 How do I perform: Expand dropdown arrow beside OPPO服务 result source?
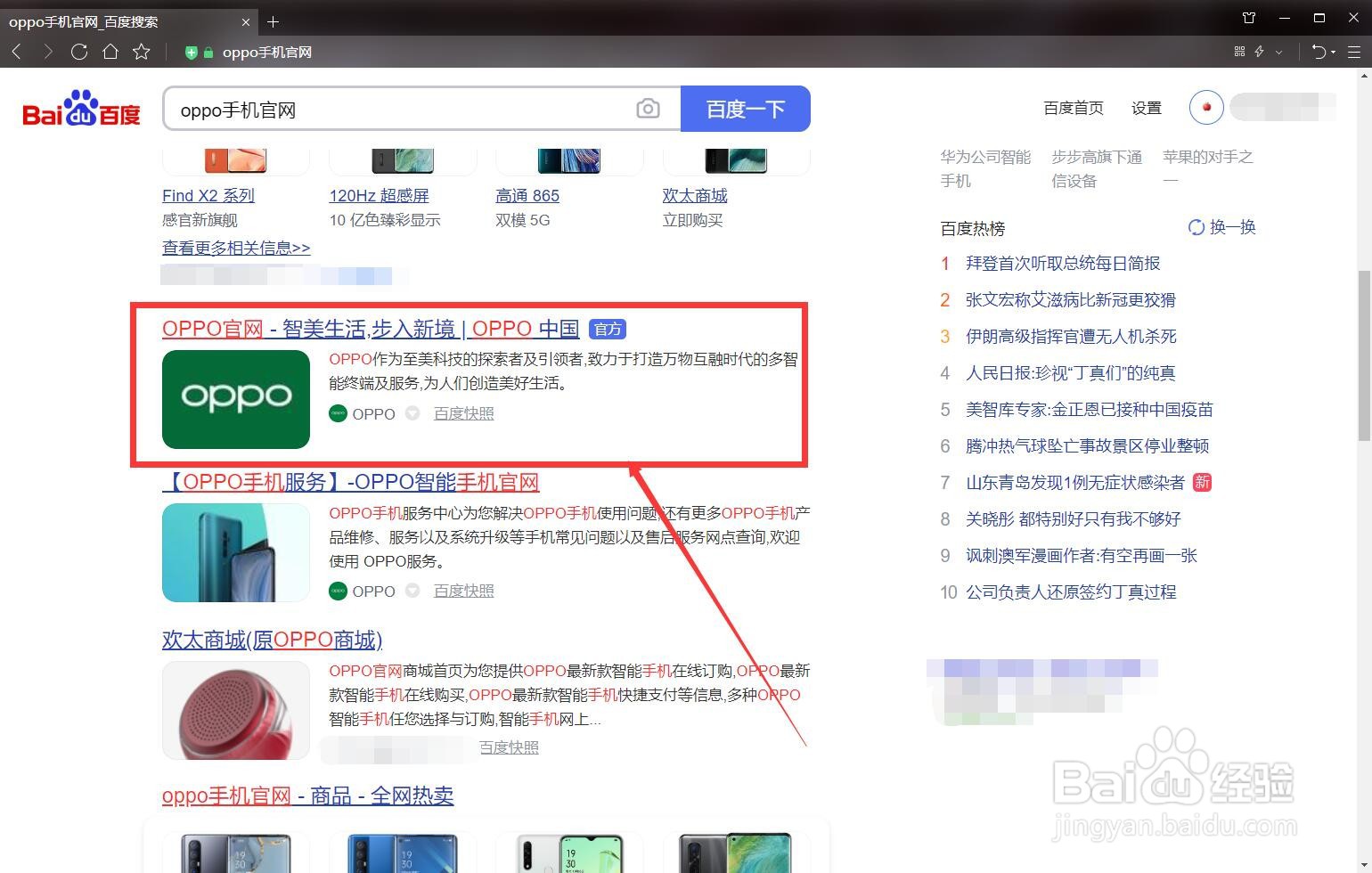pos(412,591)
